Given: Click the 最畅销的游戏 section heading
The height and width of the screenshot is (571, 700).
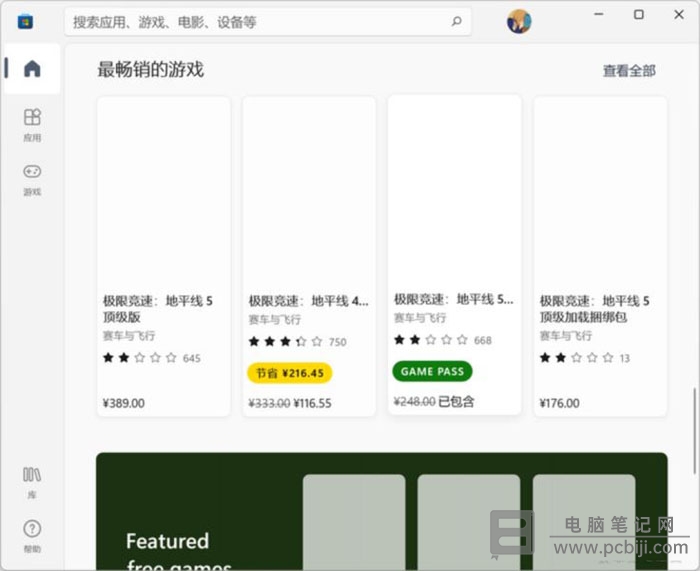Looking at the screenshot, I should [150, 70].
